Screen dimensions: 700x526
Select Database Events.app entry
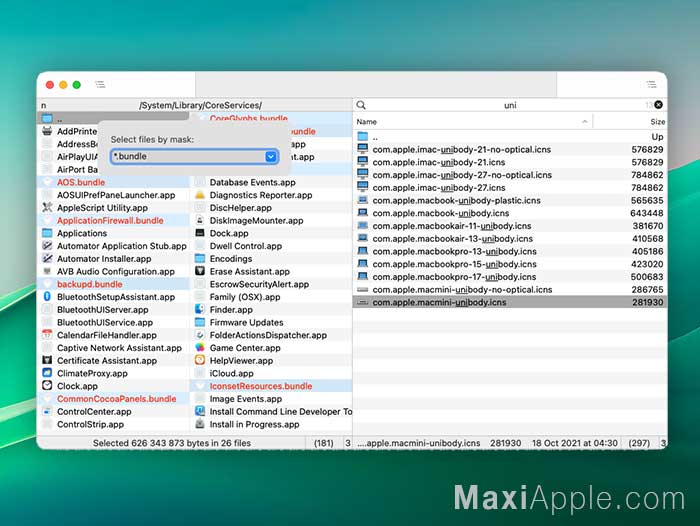[x=253, y=182]
